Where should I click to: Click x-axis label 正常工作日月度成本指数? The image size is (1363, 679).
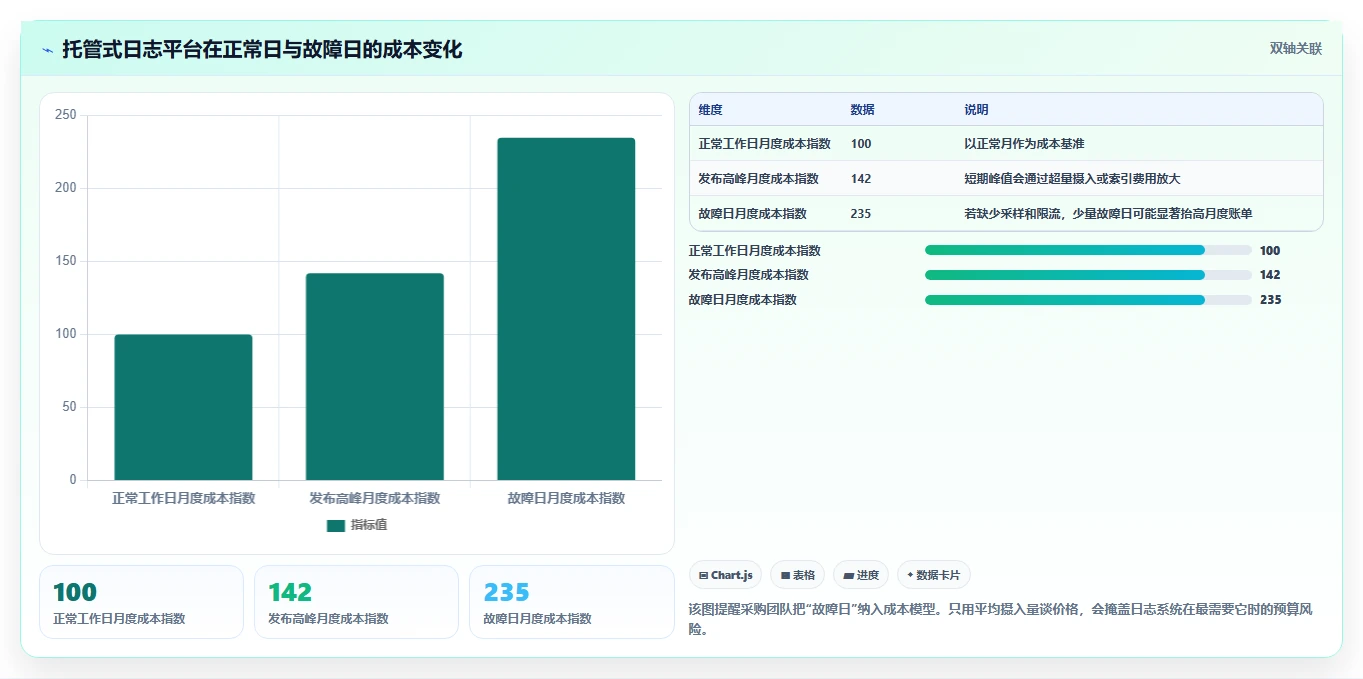pyautogui.click(x=183, y=498)
